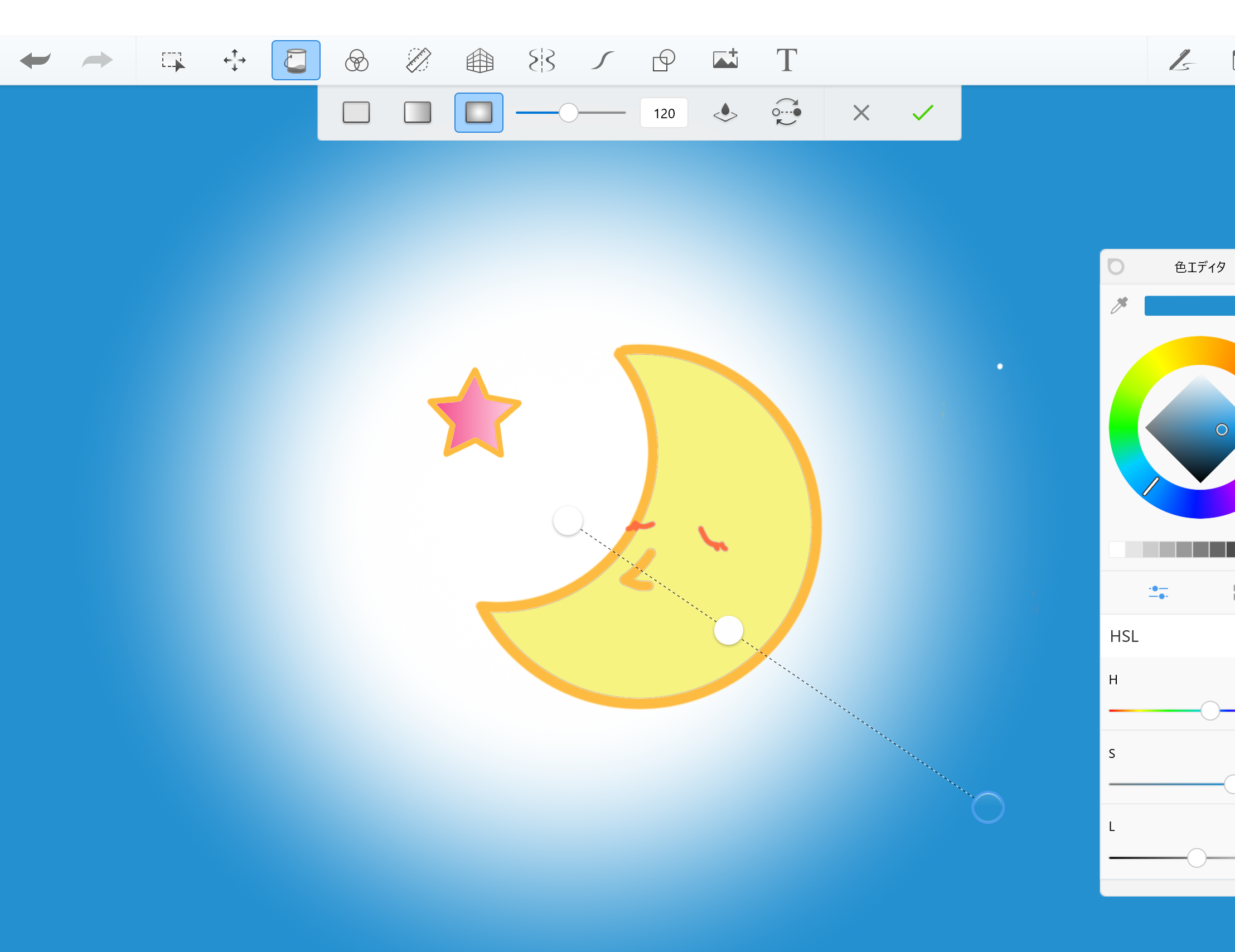The image size is (1235, 952).
Task: Select radial gradient fill mode
Action: [x=478, y=113]
